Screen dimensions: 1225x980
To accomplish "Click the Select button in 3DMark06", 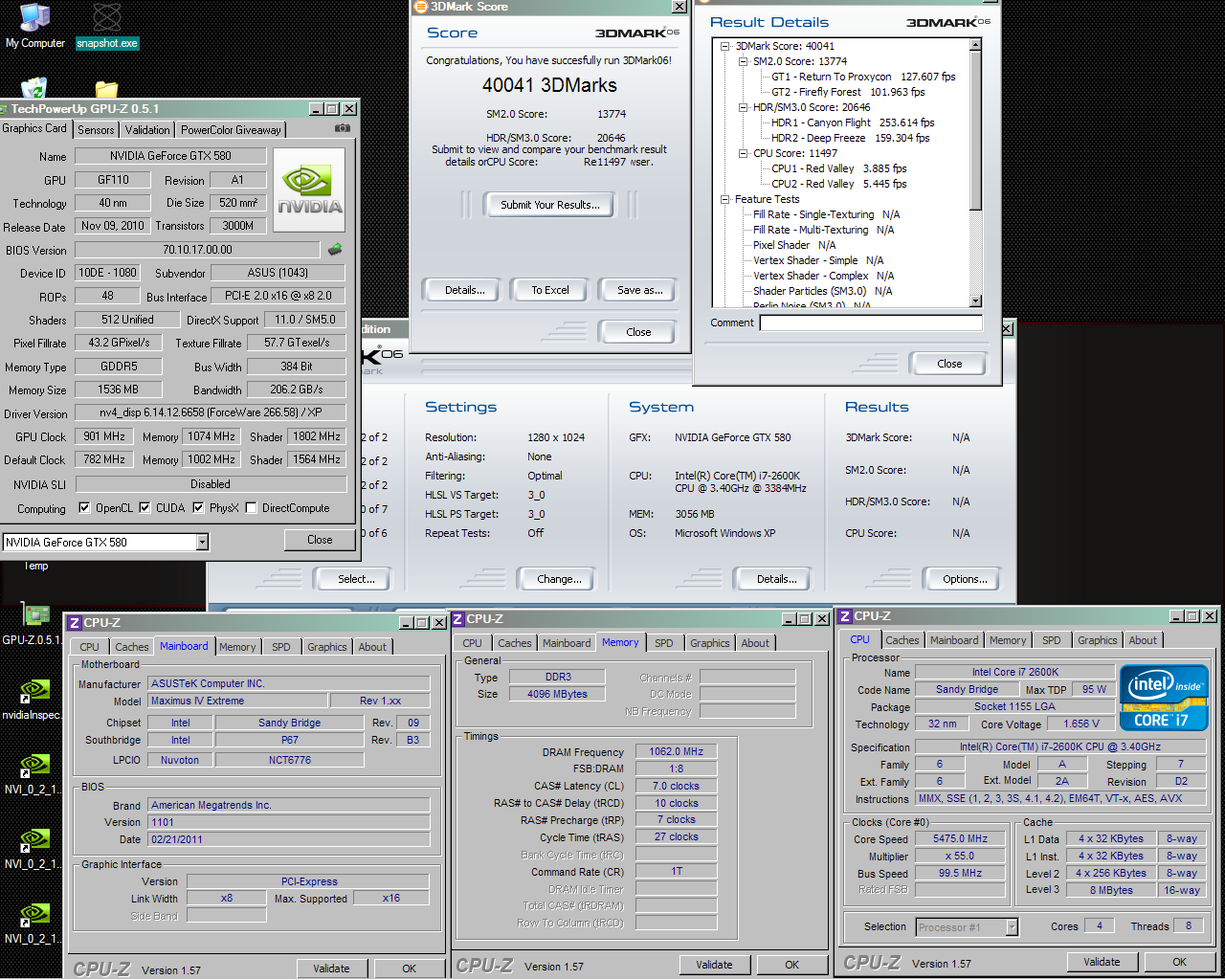I will (355, 579).
